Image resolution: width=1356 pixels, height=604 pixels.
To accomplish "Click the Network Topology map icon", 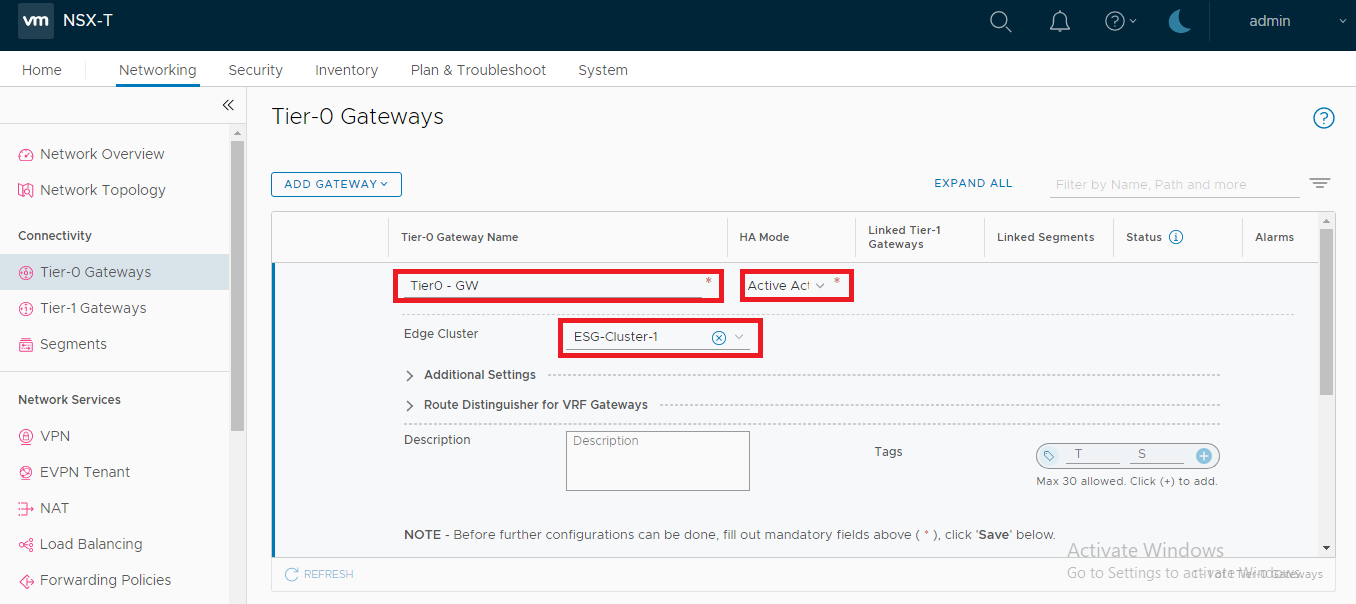I will pos(26,190).
